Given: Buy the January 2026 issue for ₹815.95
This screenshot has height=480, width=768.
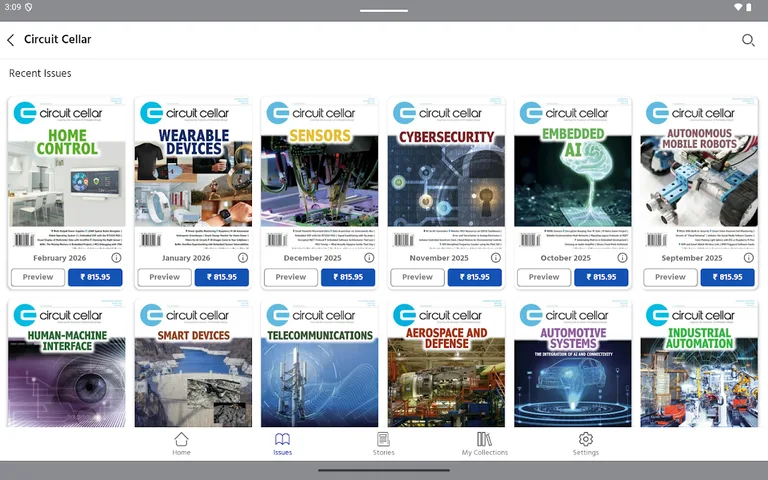Looking at the screenshot, I should pos(221,277).
